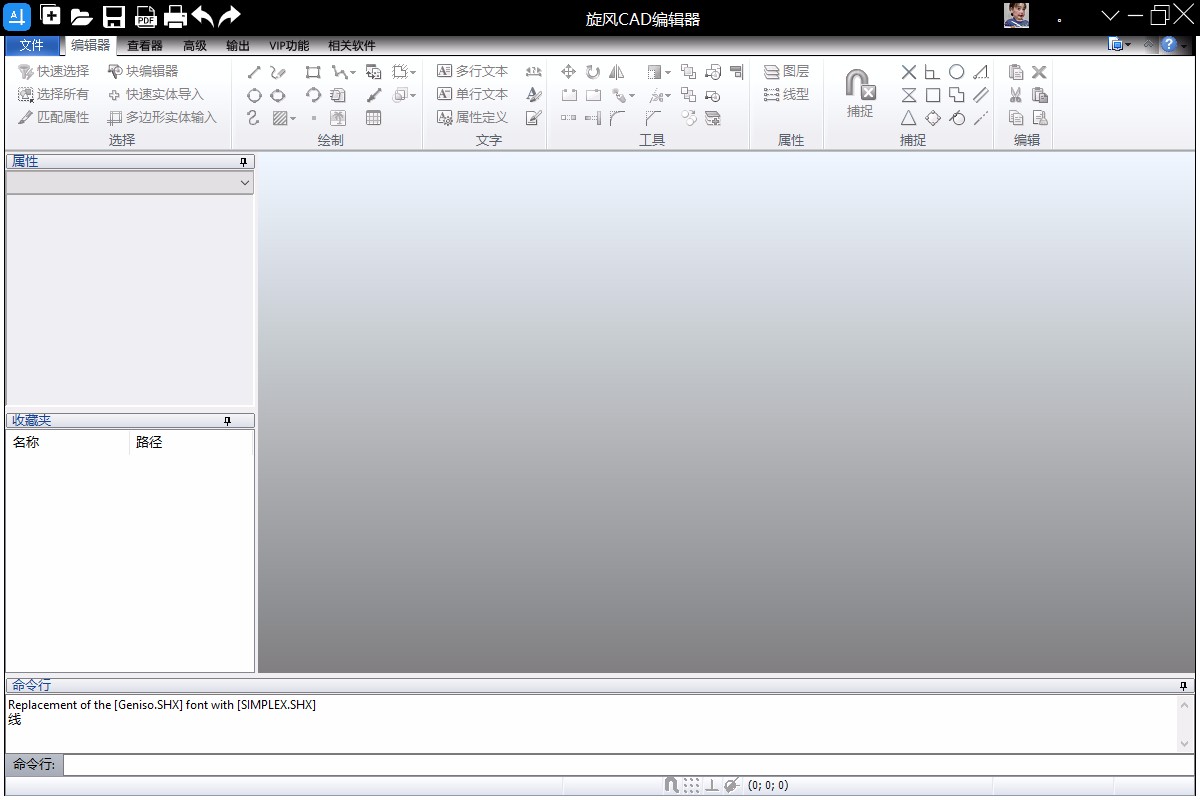Undo the last action

(x=202, y=15)
